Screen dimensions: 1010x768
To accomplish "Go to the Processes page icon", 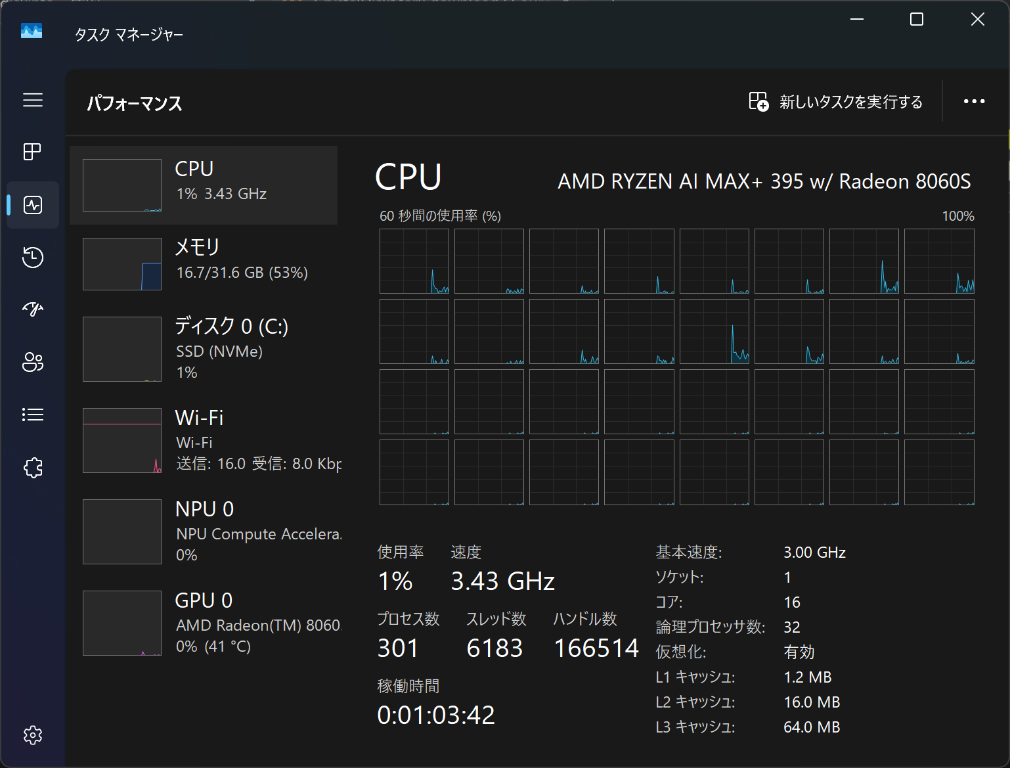I will [x=33, y=152].
